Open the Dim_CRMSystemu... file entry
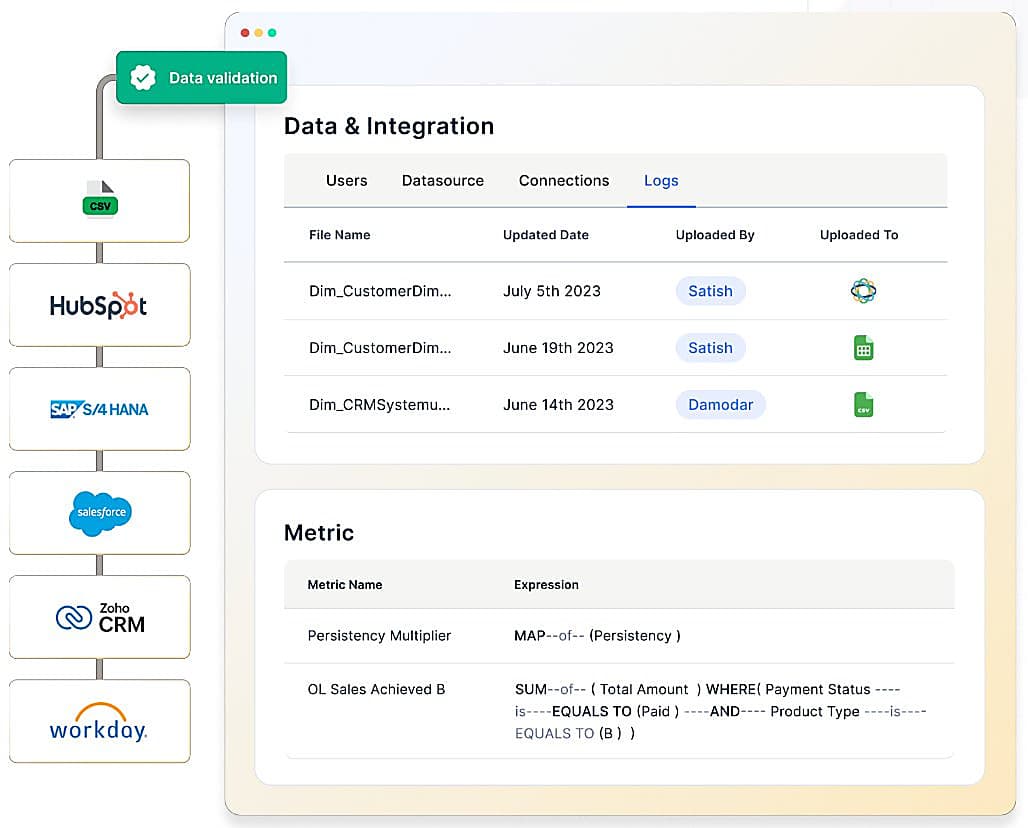The width and height of the screenshot is (1028, 828). pyautogui.click(x=380, y=404)
